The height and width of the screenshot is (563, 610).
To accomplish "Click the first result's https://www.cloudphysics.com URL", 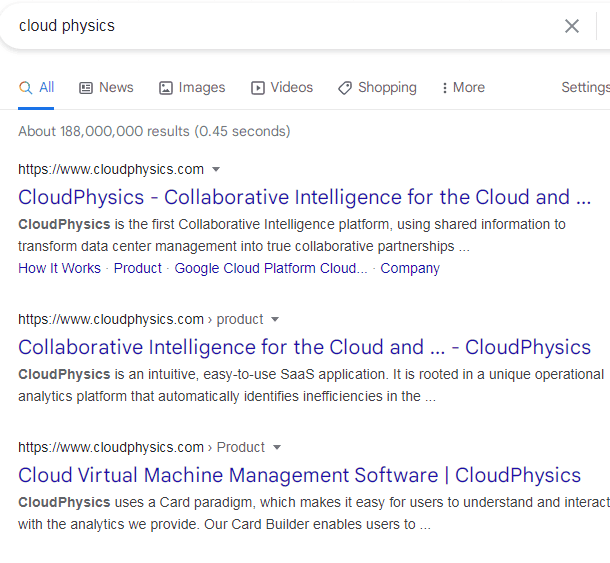I will pyautogui.click(x=111, y=170).
